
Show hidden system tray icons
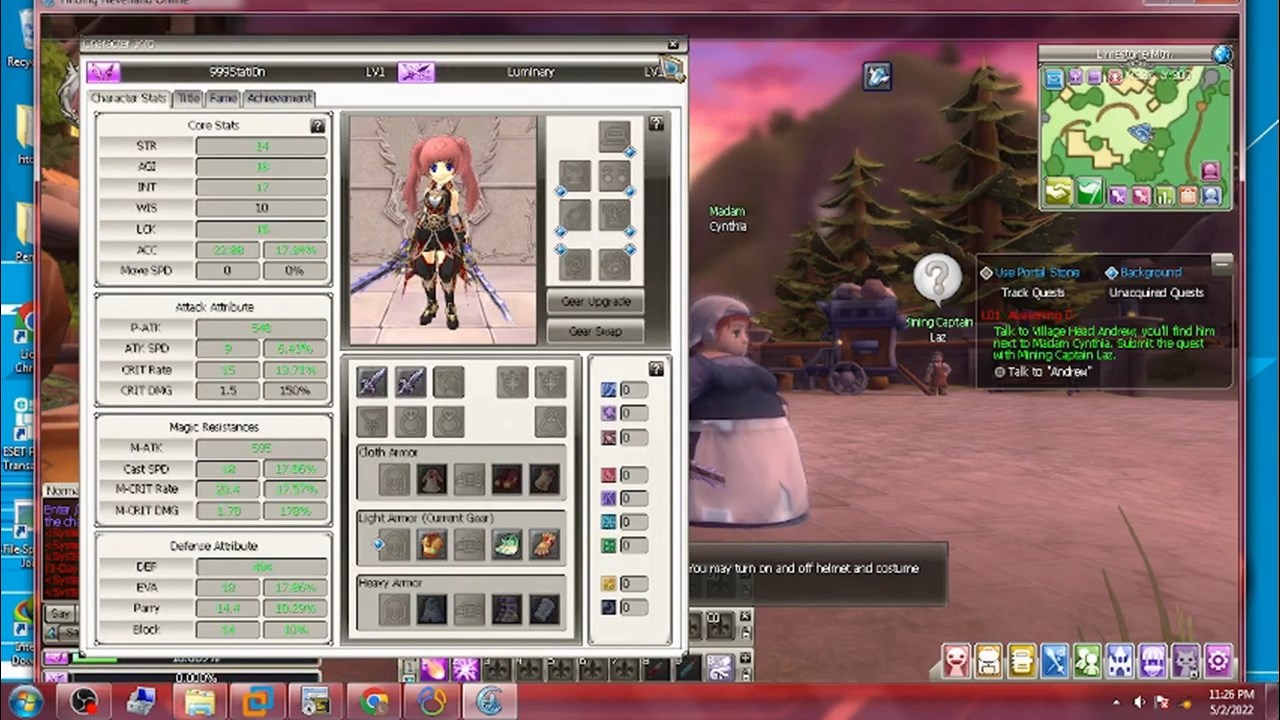pos(1116,702)
